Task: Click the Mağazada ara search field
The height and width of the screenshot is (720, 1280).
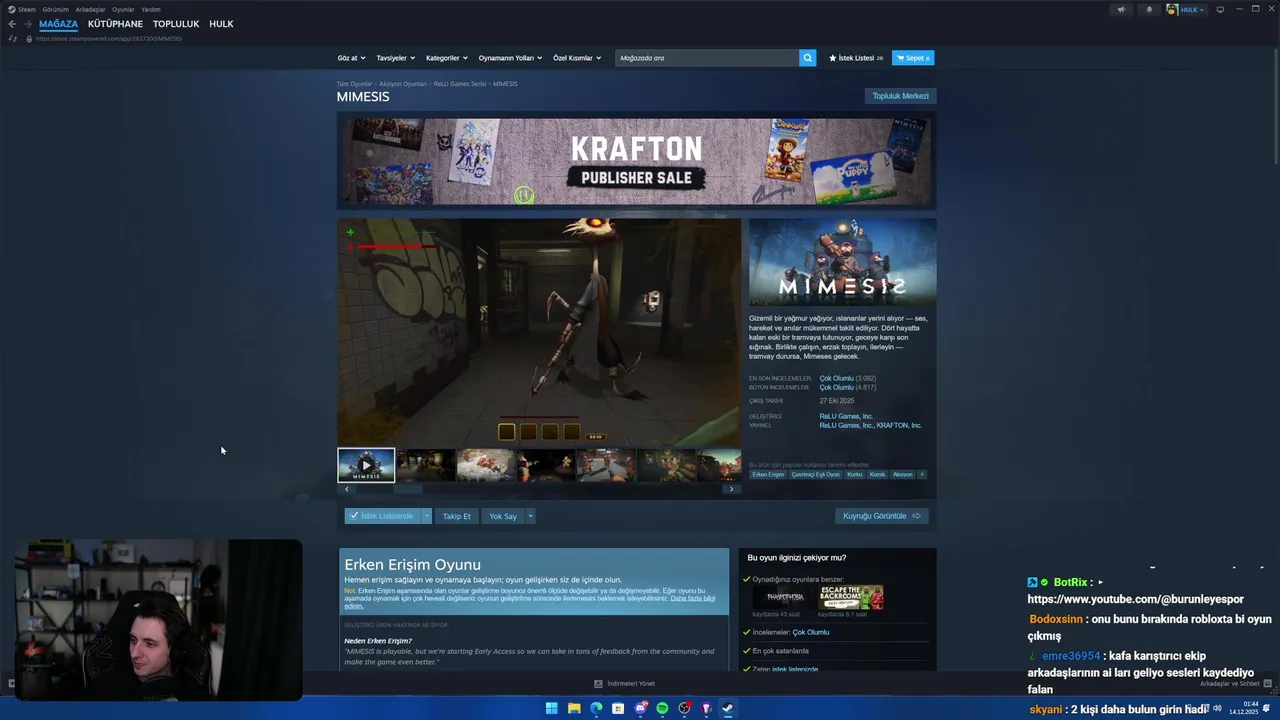Action: (707, 58)
